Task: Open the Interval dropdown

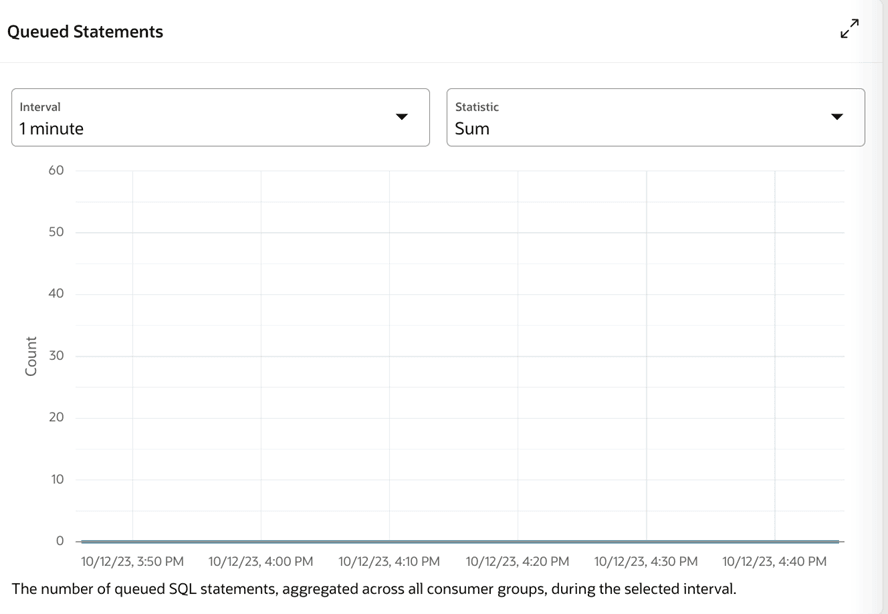Action: click(x=220, y=117)
